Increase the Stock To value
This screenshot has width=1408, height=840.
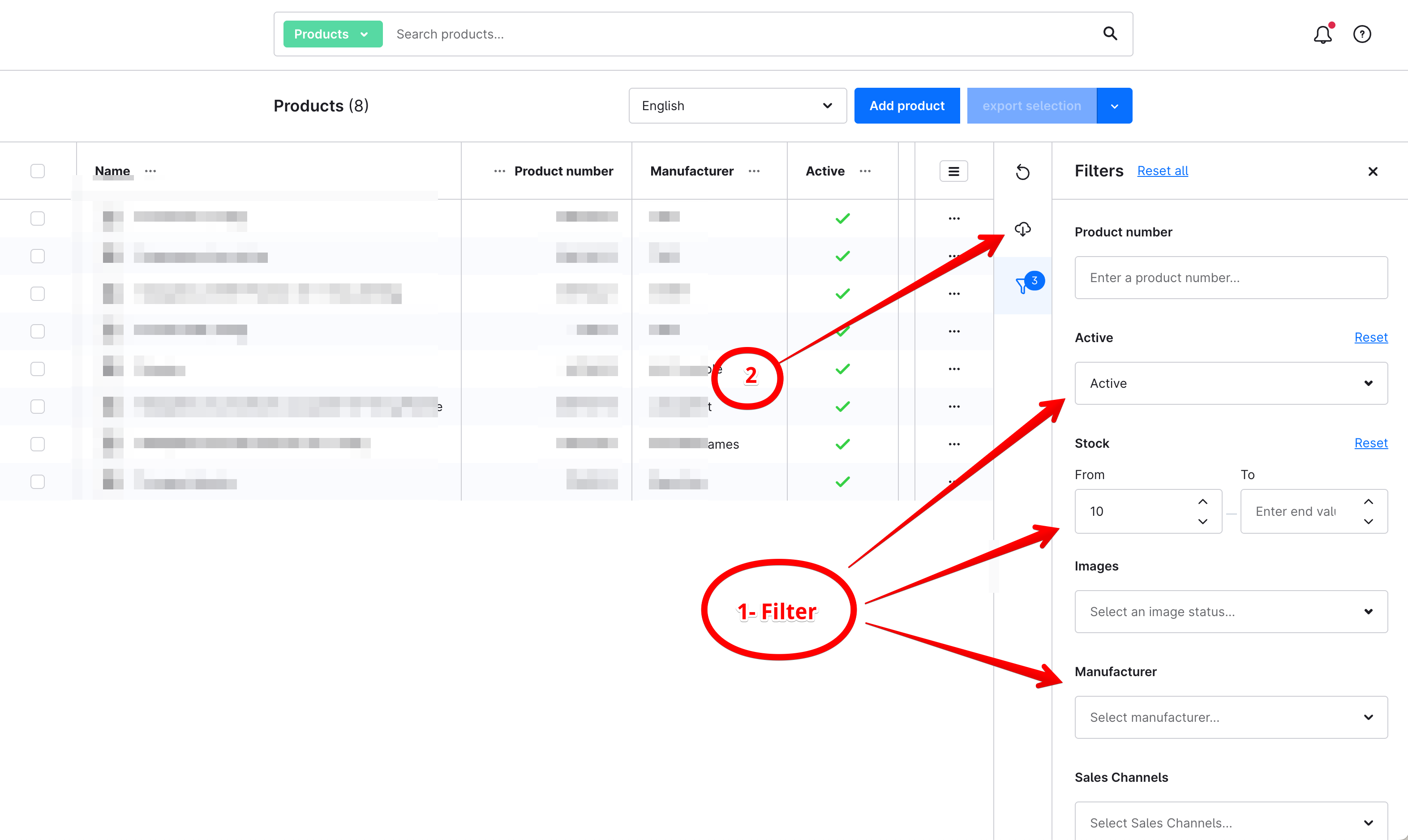tap(1369, 501)
